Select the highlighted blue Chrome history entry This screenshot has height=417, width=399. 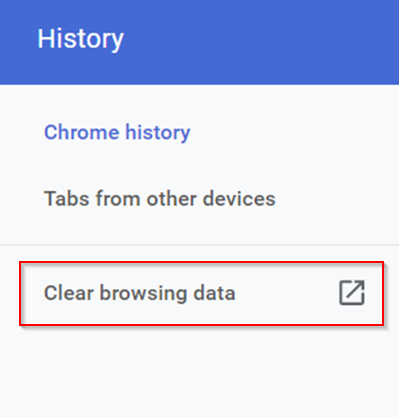117,132
